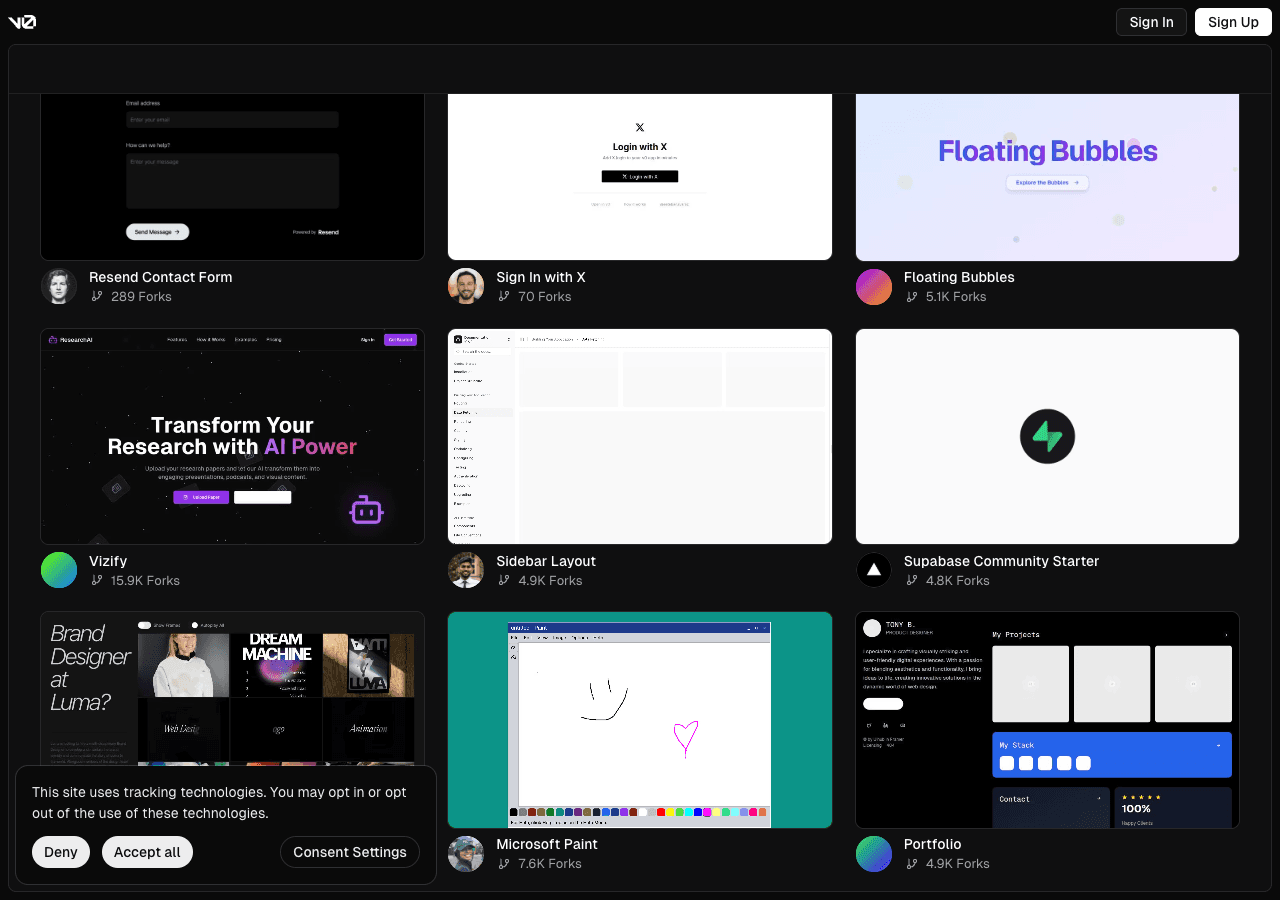Pick the red swatch in the Paint palette
The height and width of the screenshot is (900, 1280).
661,812
